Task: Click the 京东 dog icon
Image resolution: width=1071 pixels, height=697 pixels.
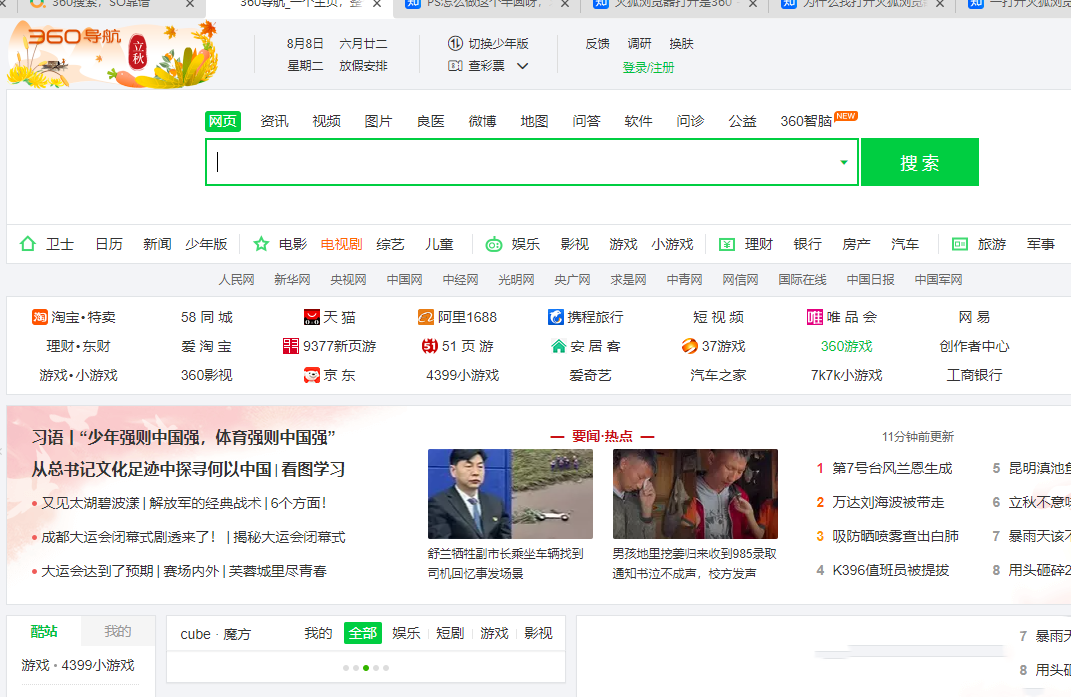Action: coord(311,374)
